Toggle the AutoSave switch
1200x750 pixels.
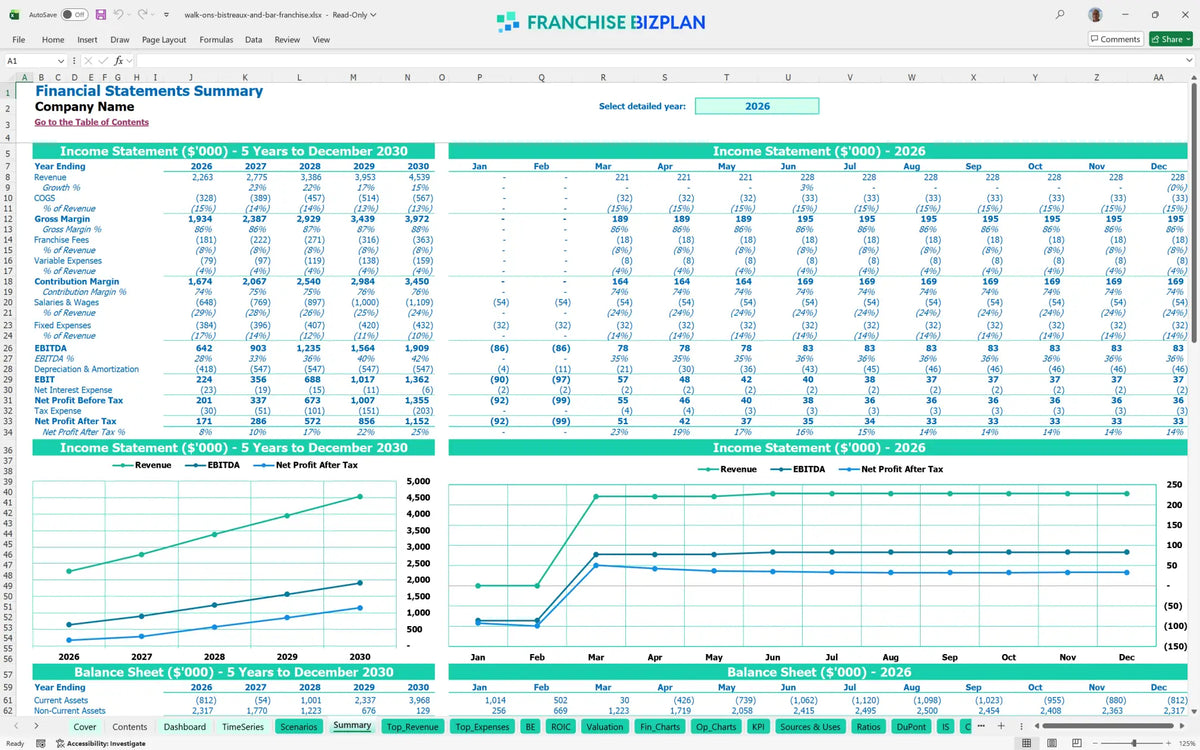tap(74, 15)
